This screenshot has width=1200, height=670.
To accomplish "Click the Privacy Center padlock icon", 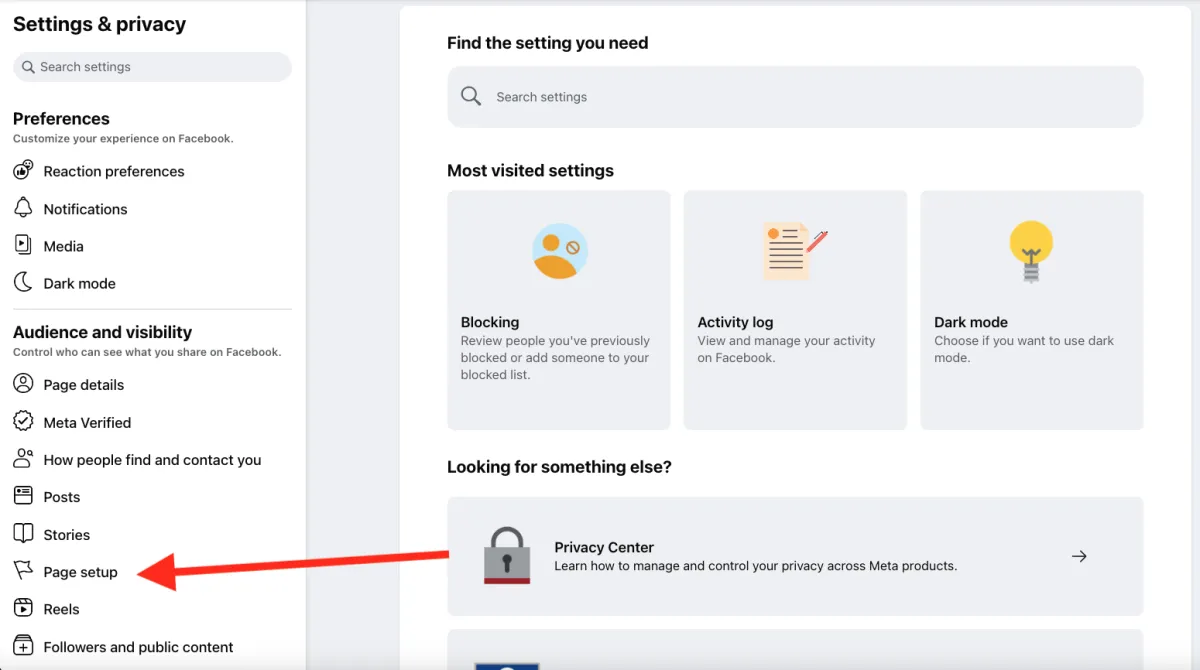I will [x=507, y=555].
